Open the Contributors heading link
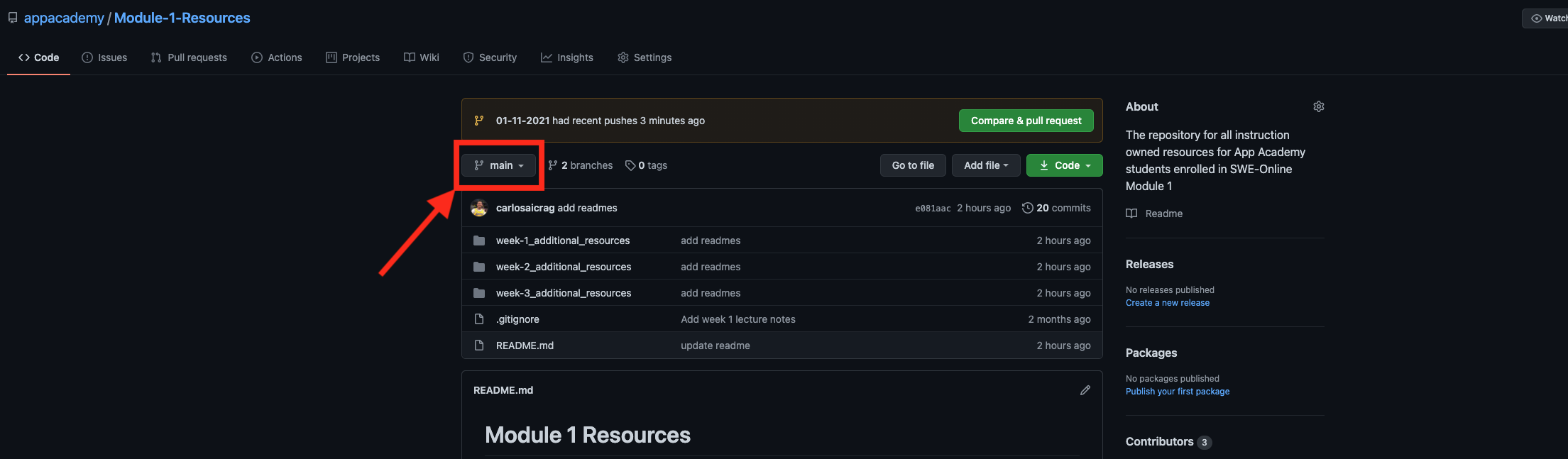 (x=1160, y=441)
